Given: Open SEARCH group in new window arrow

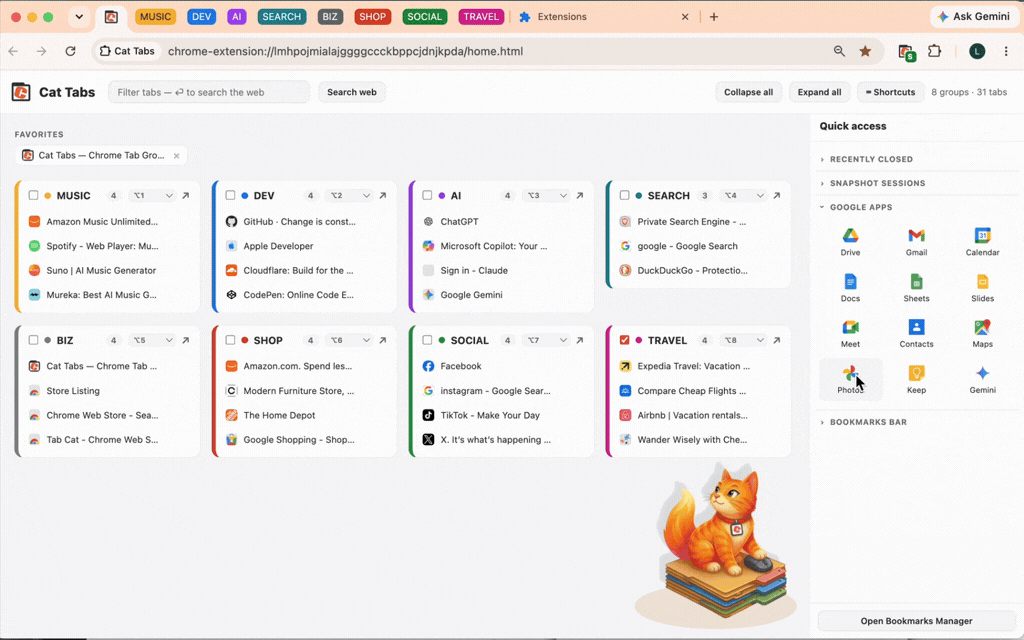Looking at the screenshot, I should tap(776, 195).
